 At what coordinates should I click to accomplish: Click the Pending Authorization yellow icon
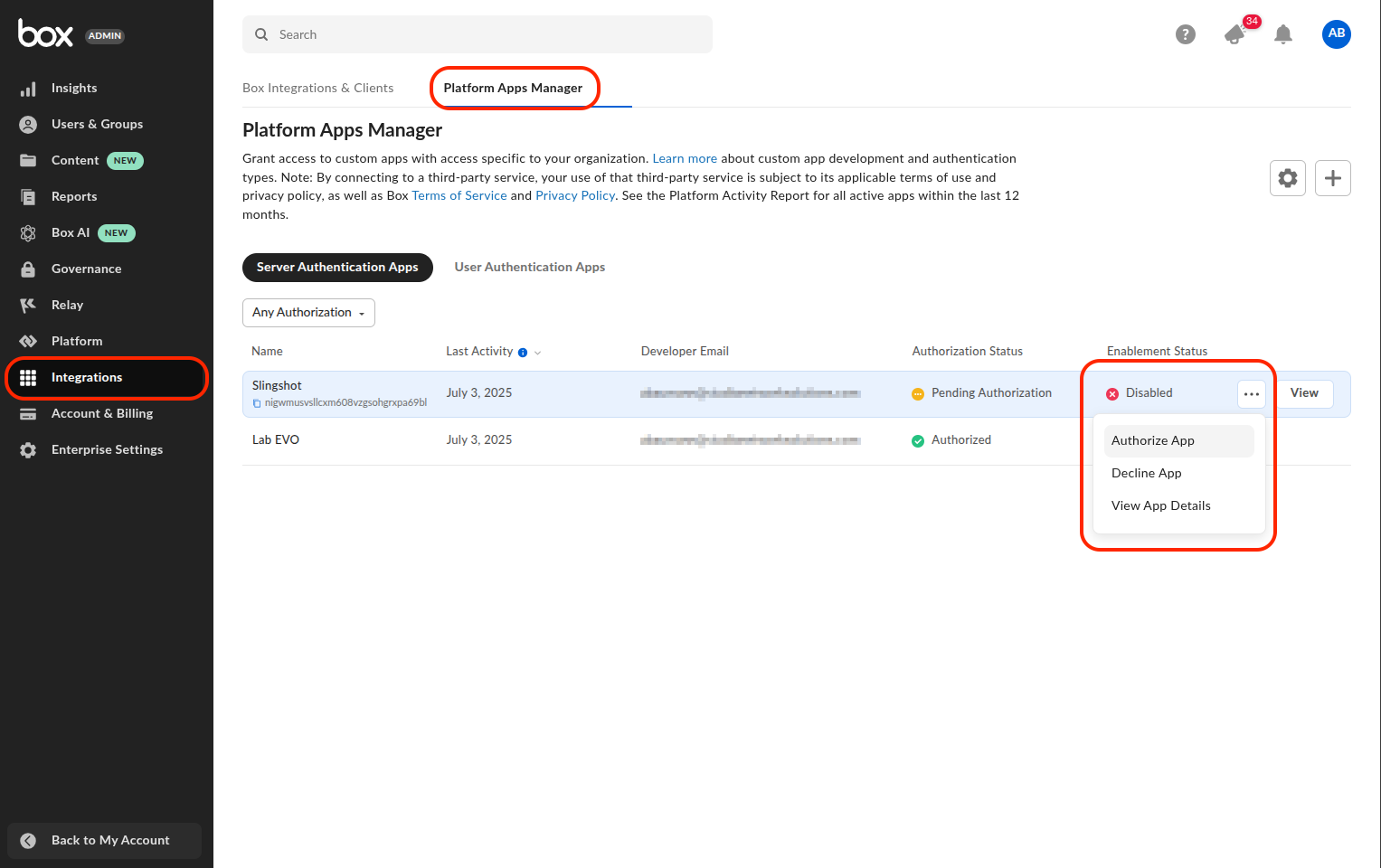tap(918, 393)
